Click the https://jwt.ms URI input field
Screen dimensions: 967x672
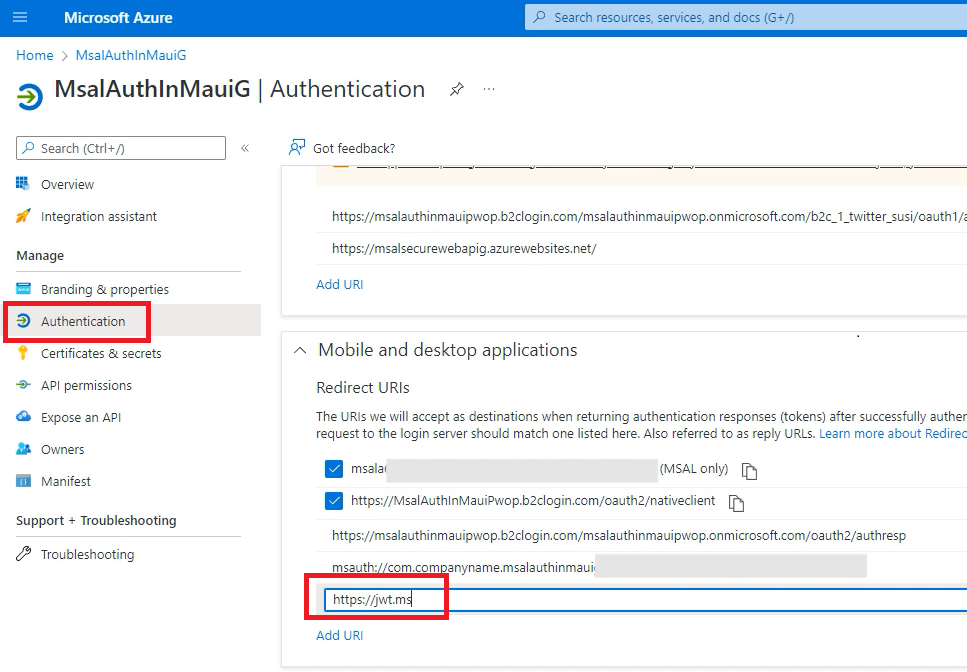click(645, 600)
